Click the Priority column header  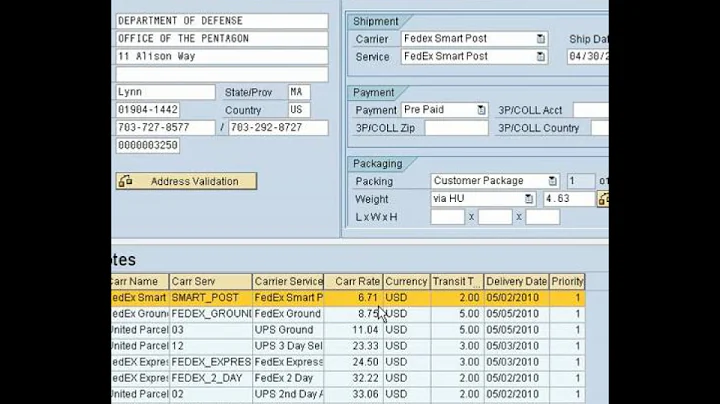(567, 281)
